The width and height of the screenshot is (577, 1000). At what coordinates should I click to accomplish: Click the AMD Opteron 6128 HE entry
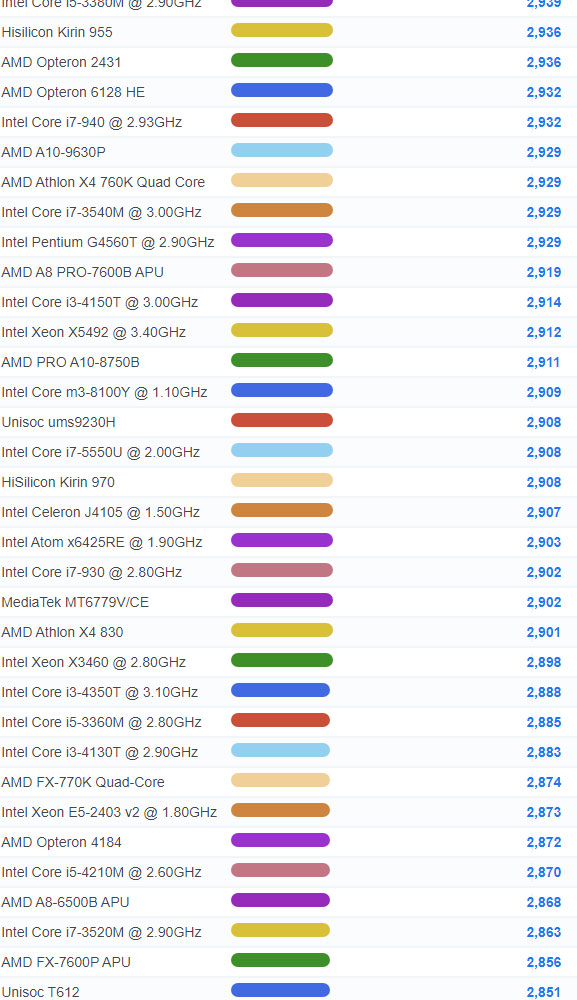73,92
